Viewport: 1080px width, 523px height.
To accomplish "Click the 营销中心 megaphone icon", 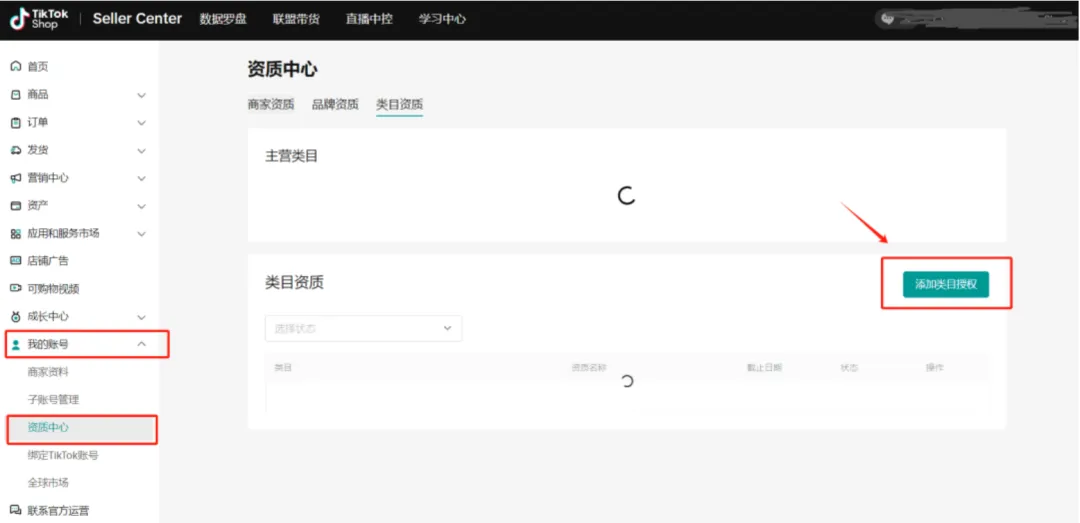I will (15, 178).
